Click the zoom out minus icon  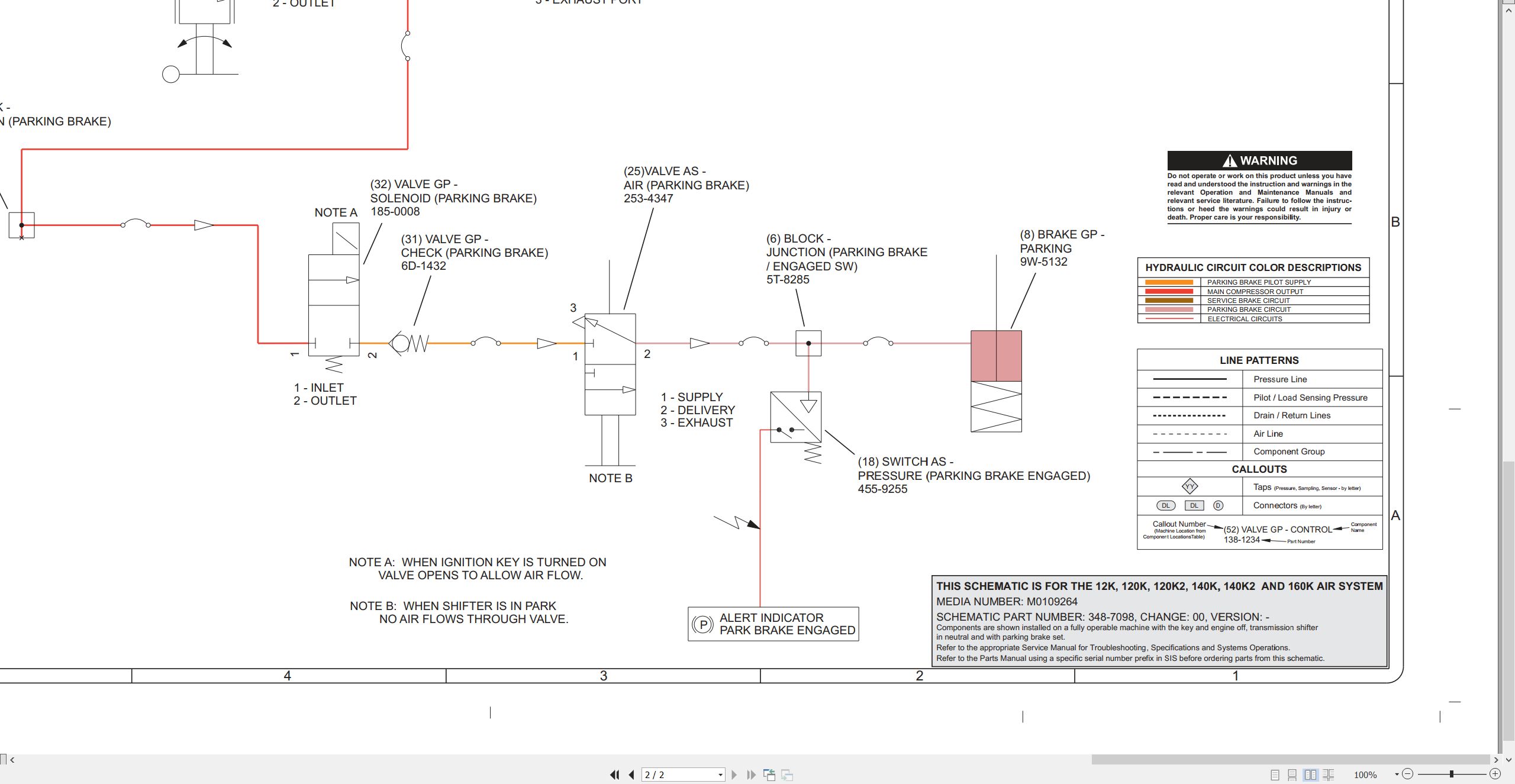pyautogui.click(x=1408, y=774)
